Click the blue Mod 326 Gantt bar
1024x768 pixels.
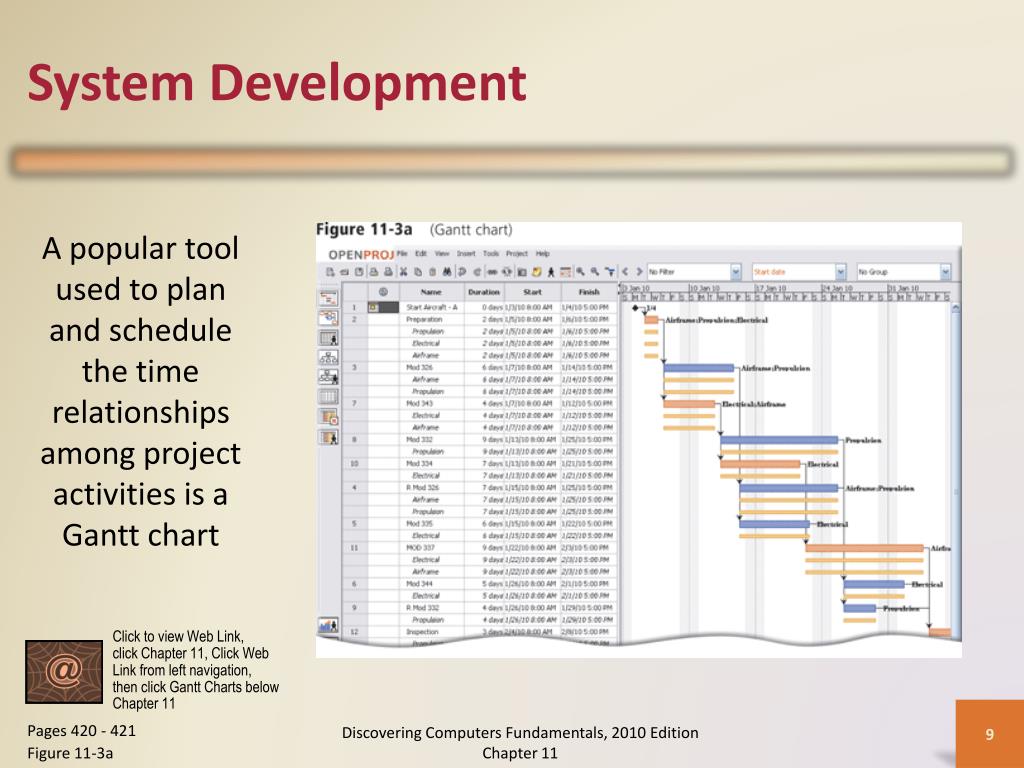point(699,368)
